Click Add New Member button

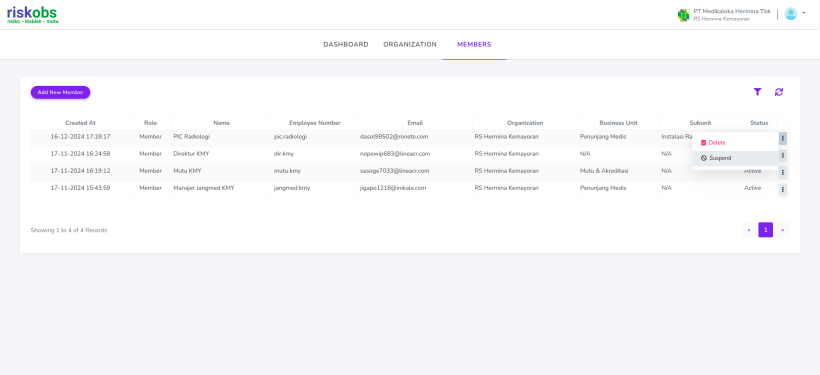click(61, 92)
